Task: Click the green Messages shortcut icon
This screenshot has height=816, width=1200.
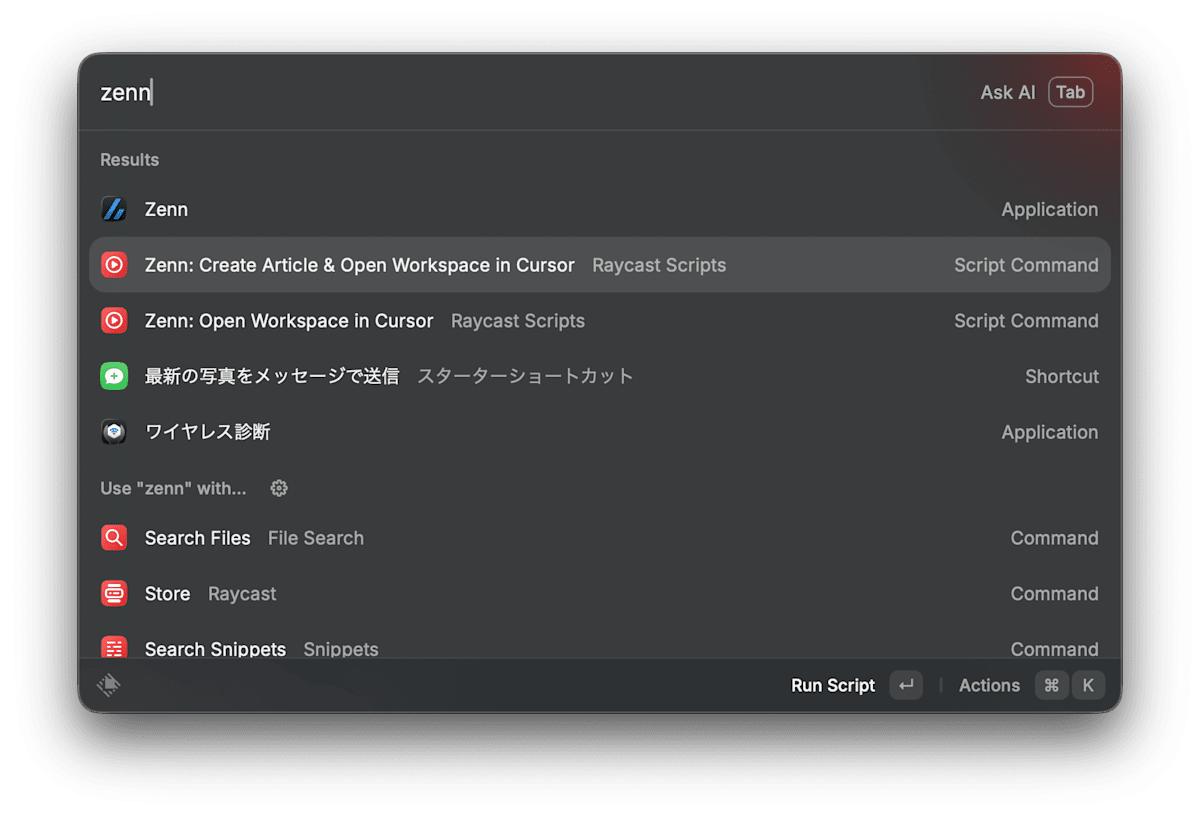Action: [114, 376]
